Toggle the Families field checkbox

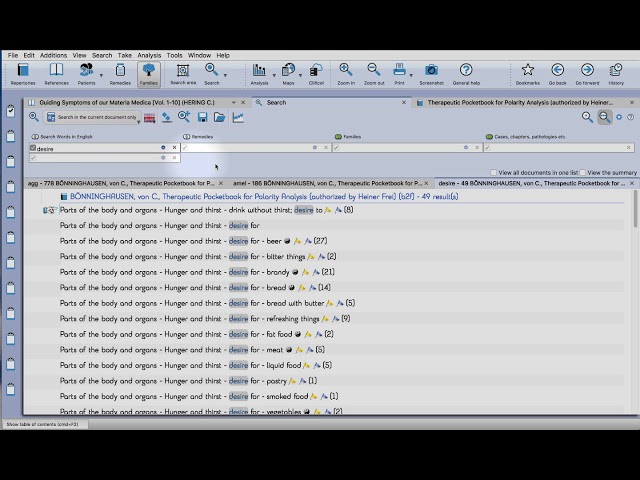336,147
